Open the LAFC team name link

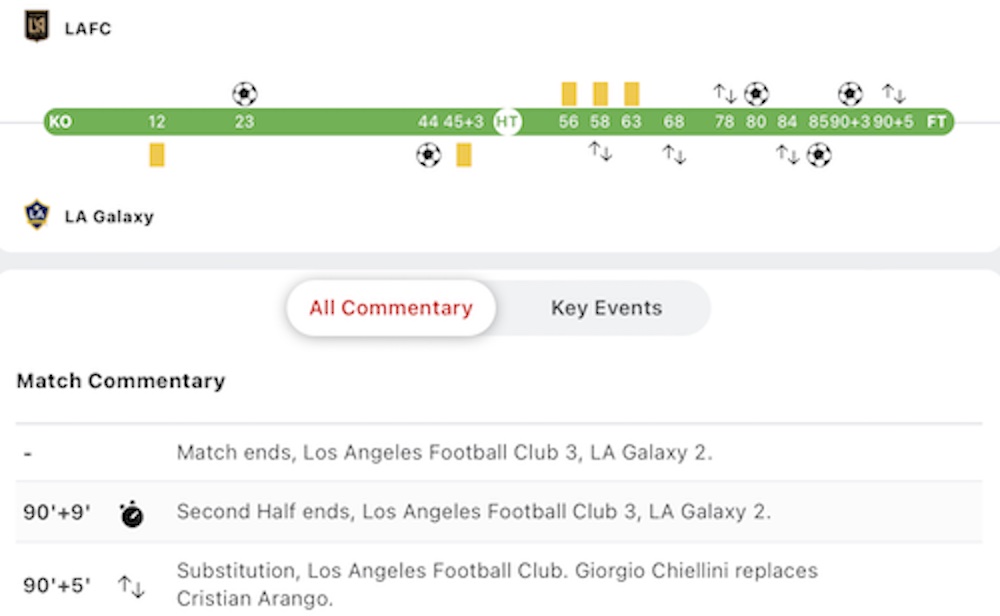[88, 29]
